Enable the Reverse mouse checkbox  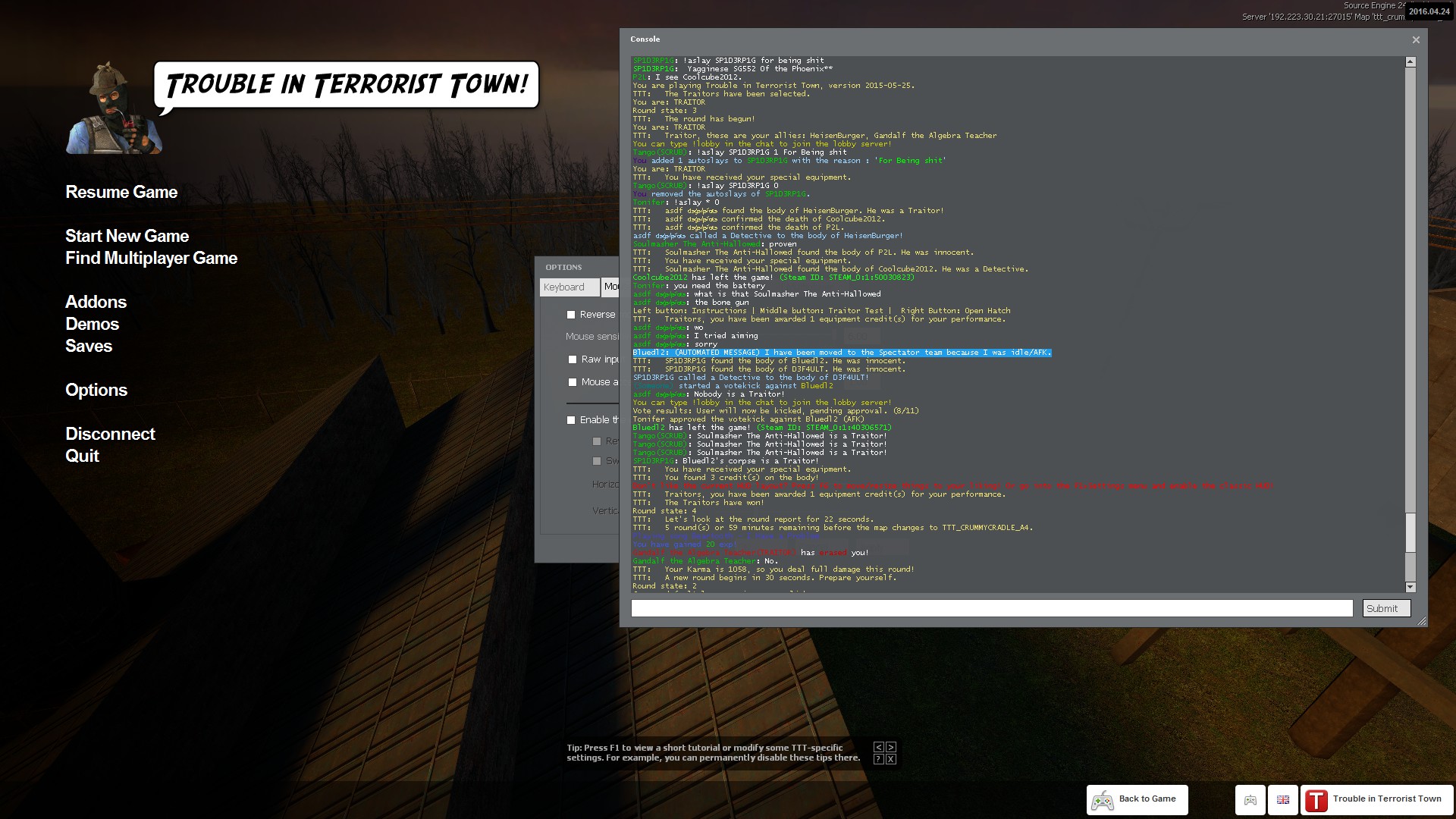[x=571, y=315]
